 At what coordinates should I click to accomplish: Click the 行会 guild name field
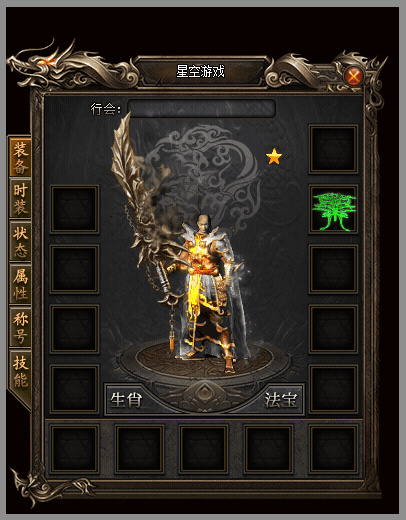(202, 108)
